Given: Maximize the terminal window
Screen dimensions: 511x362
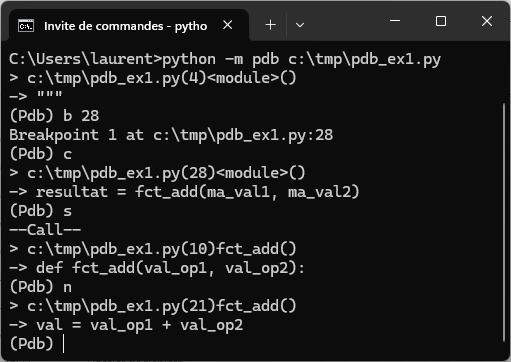Looking at the screenshot, I should pos(441,21).
